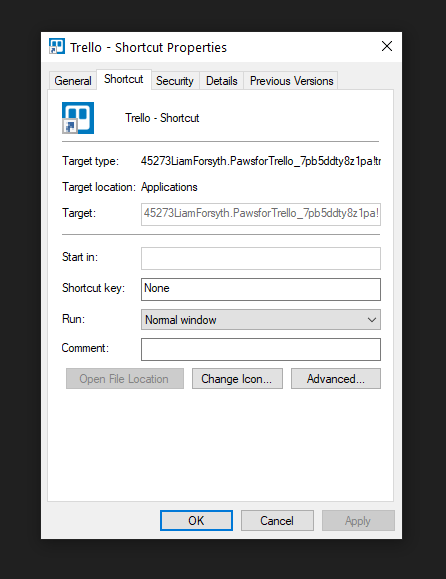
Task: Click the greyed-out Target path field
Action: click(261, 214)
